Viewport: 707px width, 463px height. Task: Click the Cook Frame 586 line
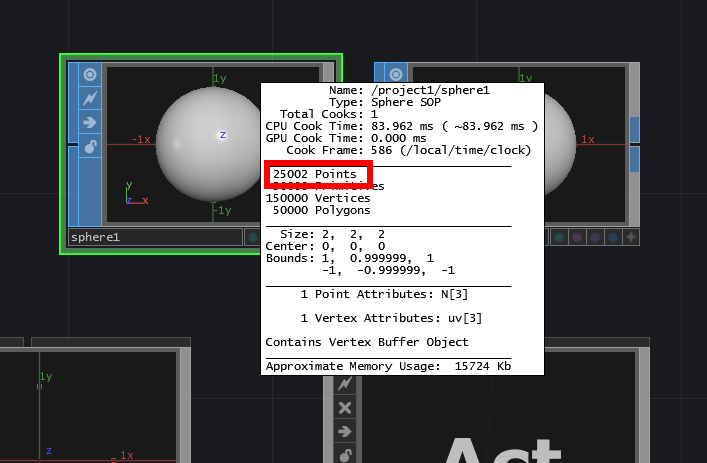[x=409, y=150]
